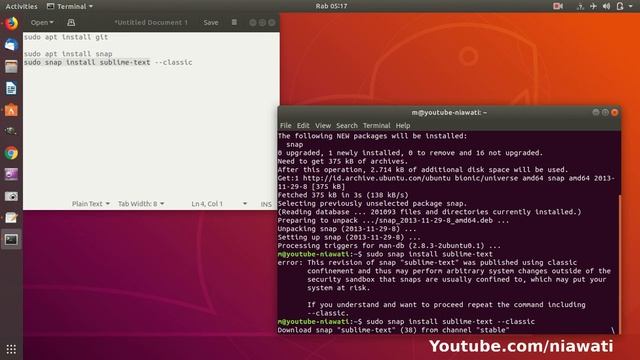
Task: Click 'sudo apt install snap' line in gedit
Action: pos(68,53)
